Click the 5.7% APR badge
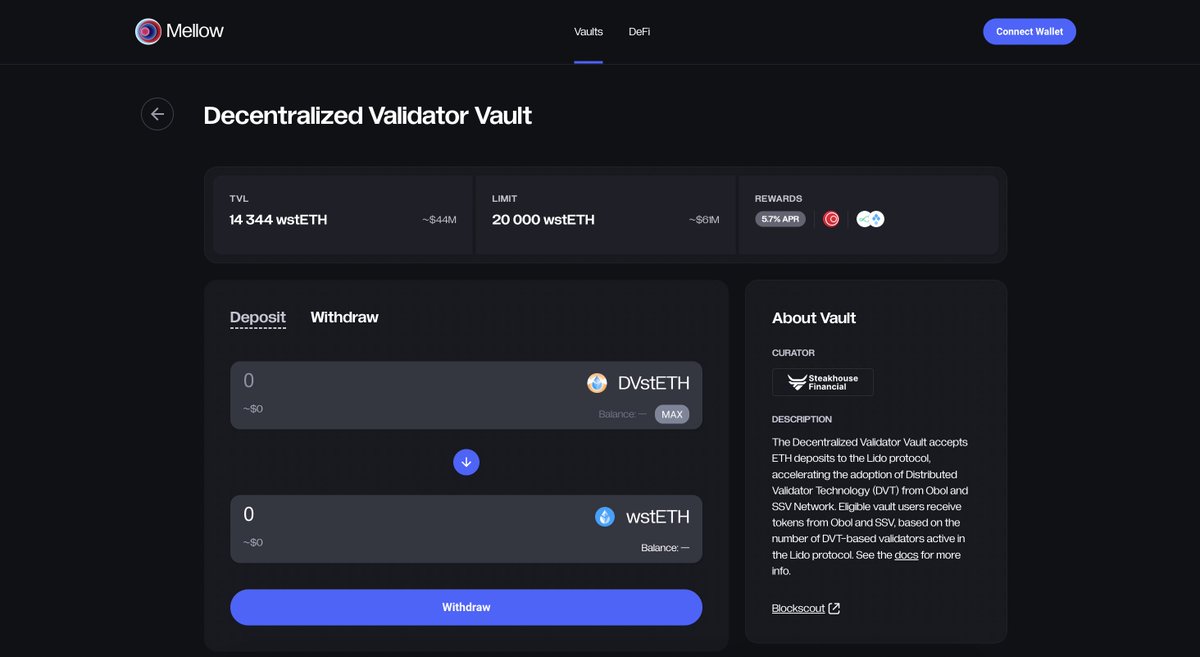The height and width of the screenshot is (657, 1200). tap(780, 219)
